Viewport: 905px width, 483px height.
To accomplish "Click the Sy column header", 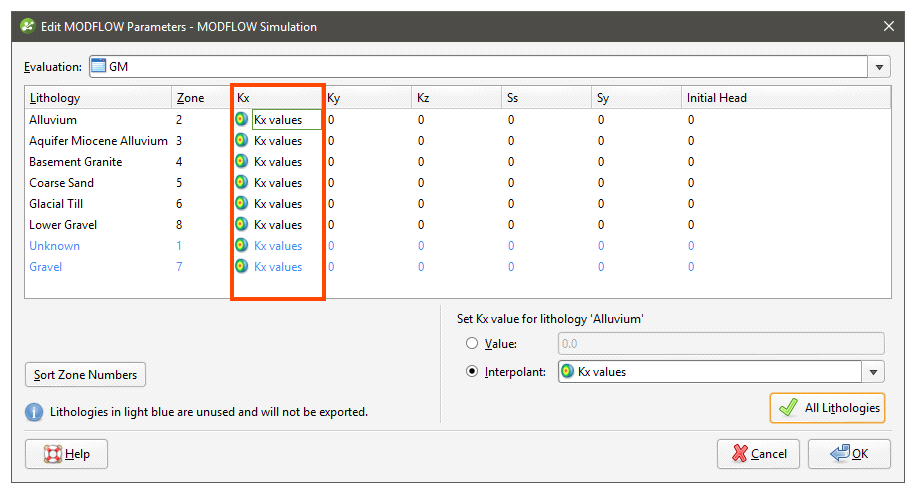I will click(637, 98).
